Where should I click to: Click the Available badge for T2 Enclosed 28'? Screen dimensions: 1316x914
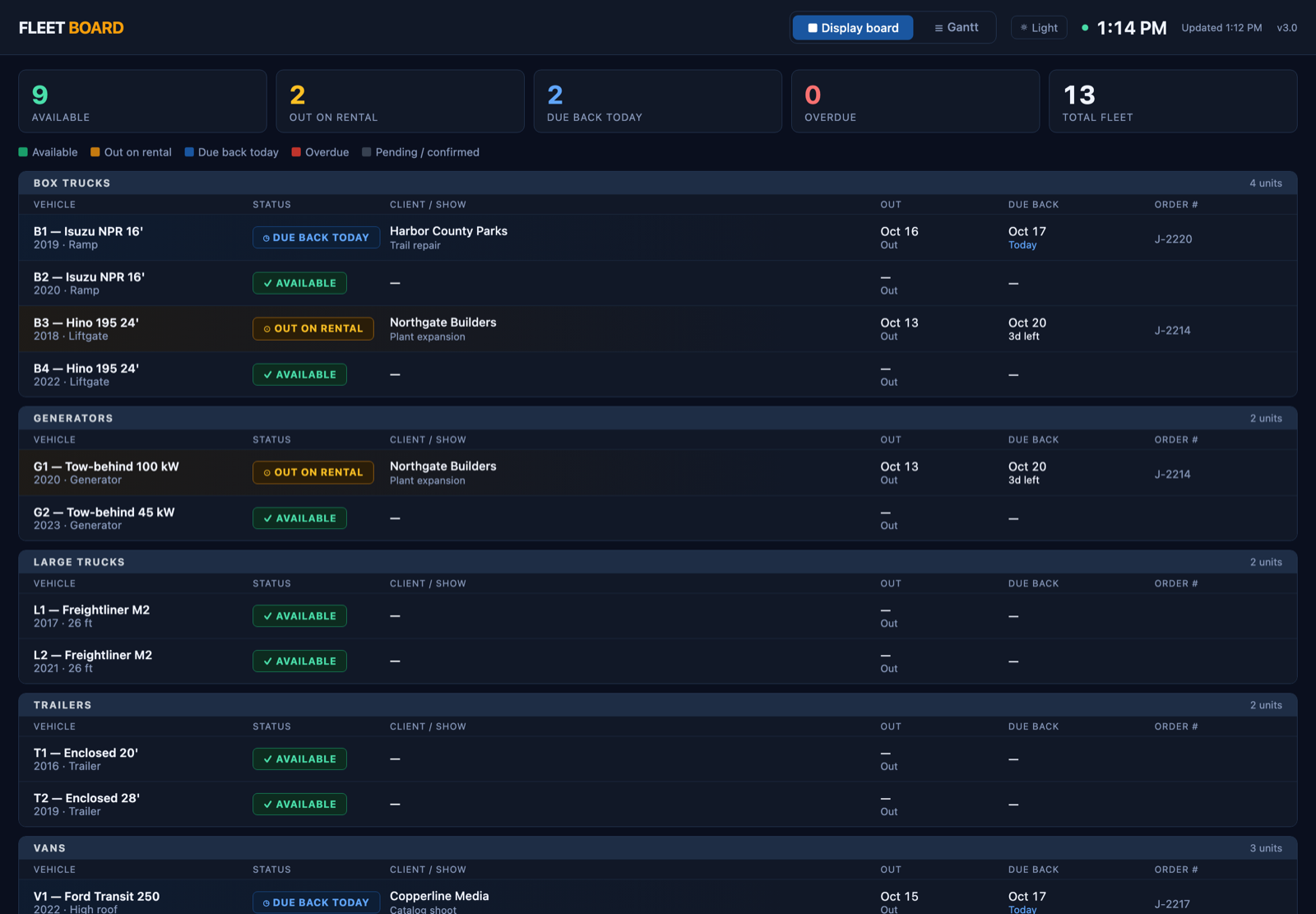299,805
